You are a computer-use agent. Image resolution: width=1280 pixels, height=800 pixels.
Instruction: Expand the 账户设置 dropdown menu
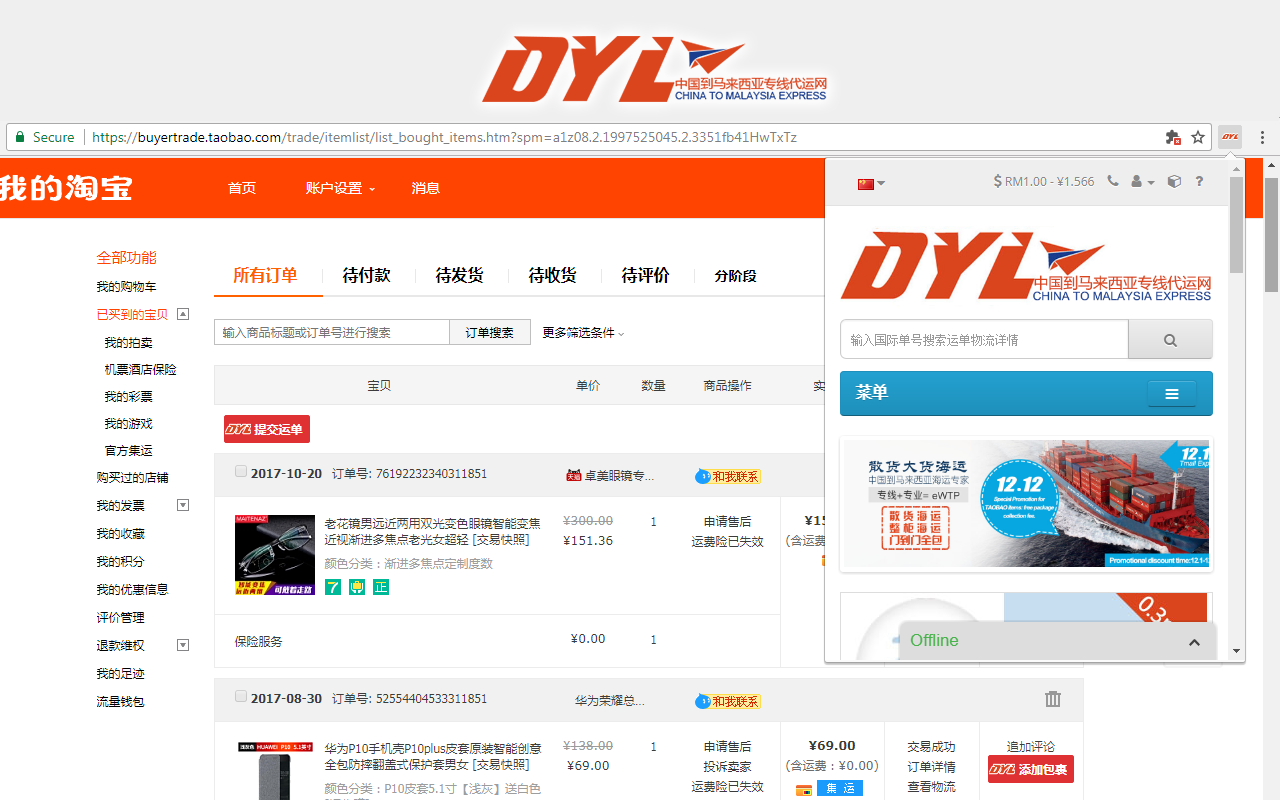340,188
